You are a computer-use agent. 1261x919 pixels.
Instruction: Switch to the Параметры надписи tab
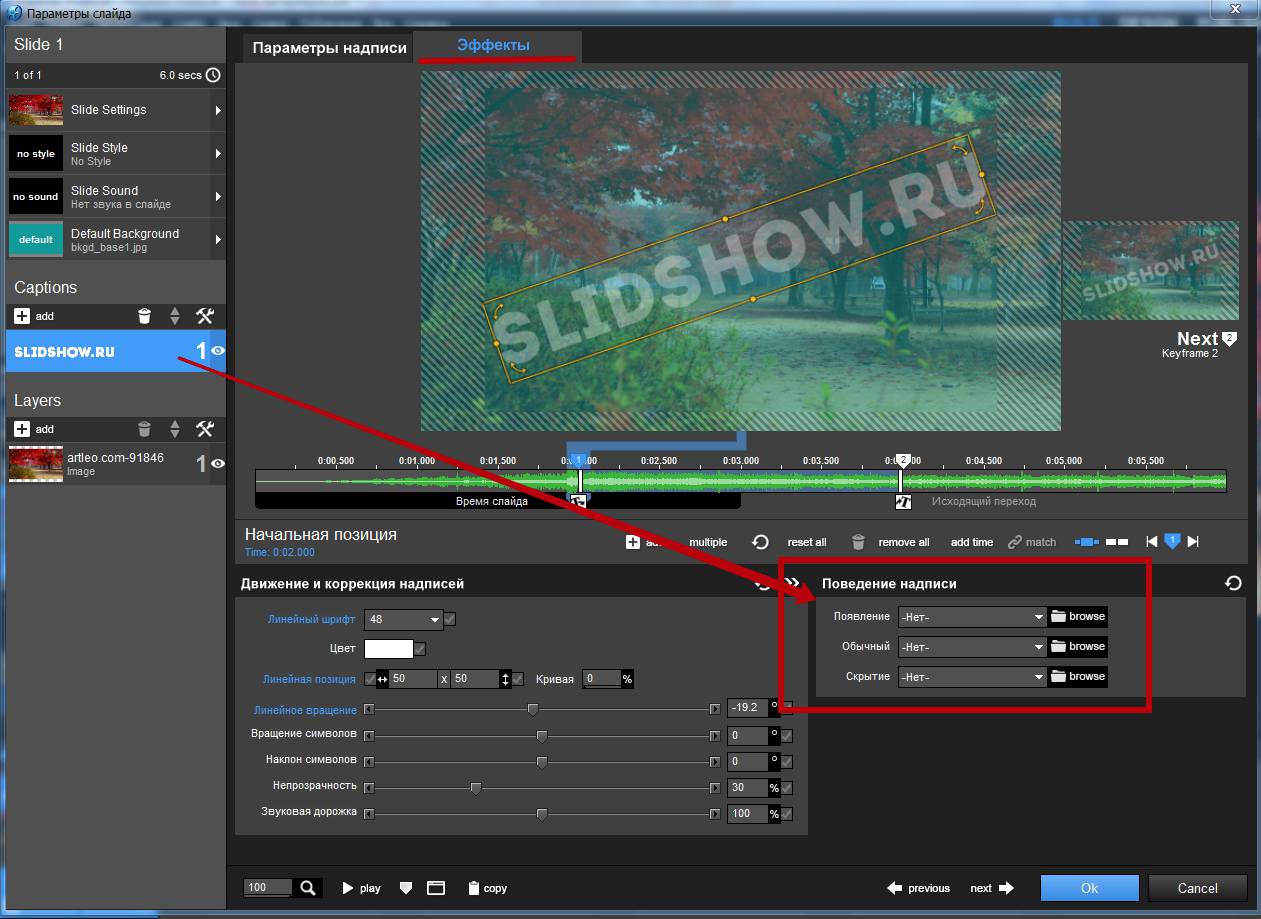329,48
